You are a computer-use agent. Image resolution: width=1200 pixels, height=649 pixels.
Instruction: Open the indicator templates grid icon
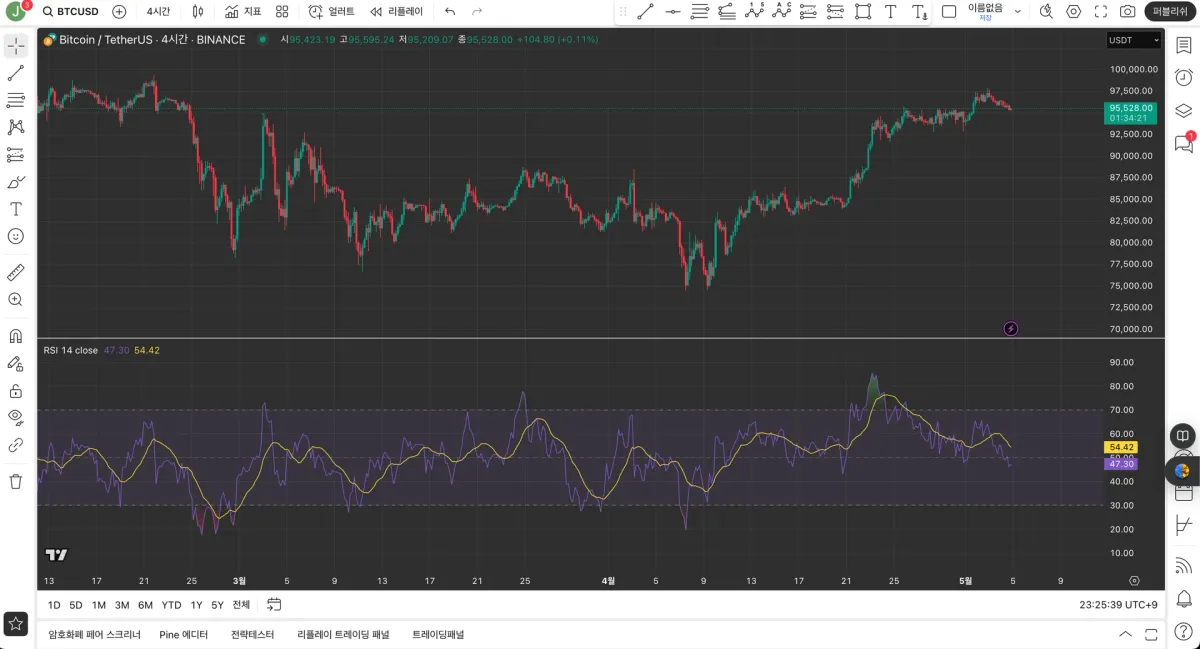(x=282, y=12)
